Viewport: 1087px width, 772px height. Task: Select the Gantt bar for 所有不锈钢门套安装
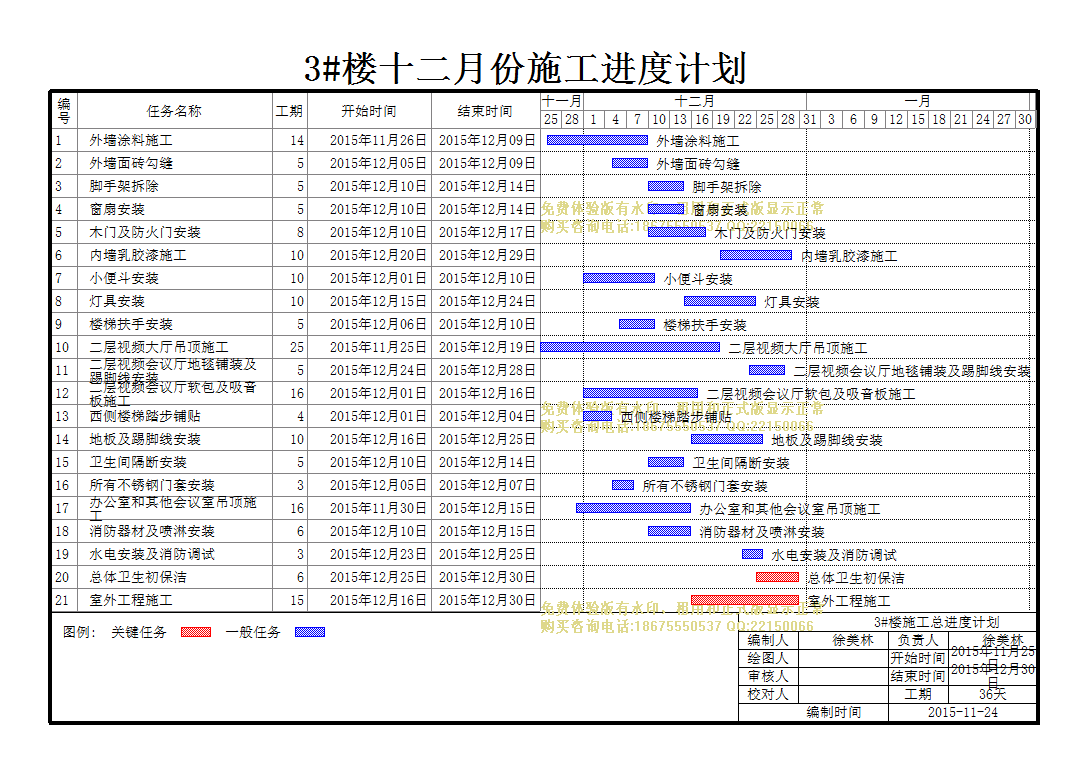623,485
